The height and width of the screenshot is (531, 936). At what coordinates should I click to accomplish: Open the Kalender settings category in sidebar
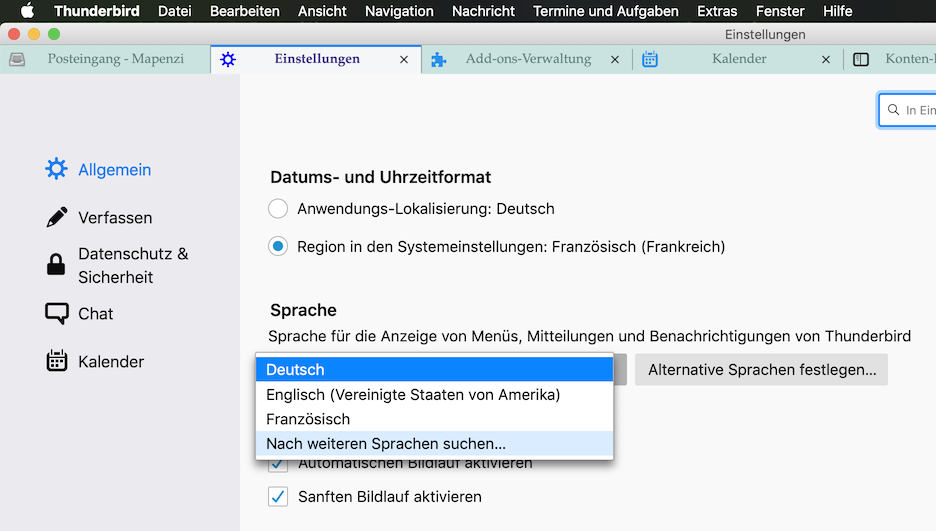click(111, 362)
